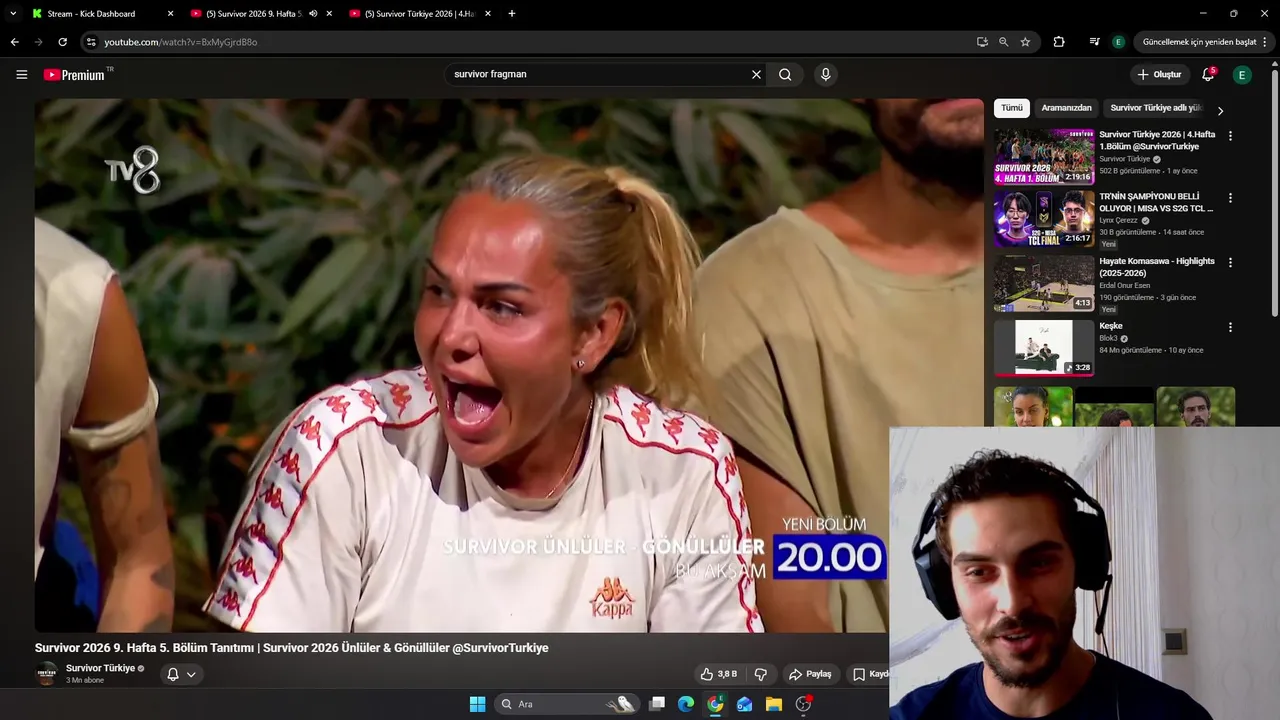Open TR'nin Şampiyonu Belli Oluyor video thumbnail
1280x720 pixels.
1044,219
